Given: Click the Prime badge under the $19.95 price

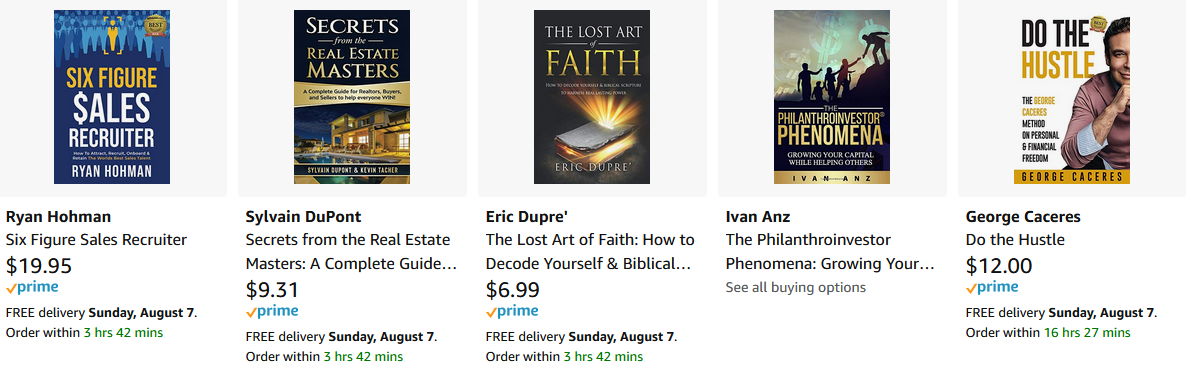Looking at the screenshot, I should click(32, 288).
